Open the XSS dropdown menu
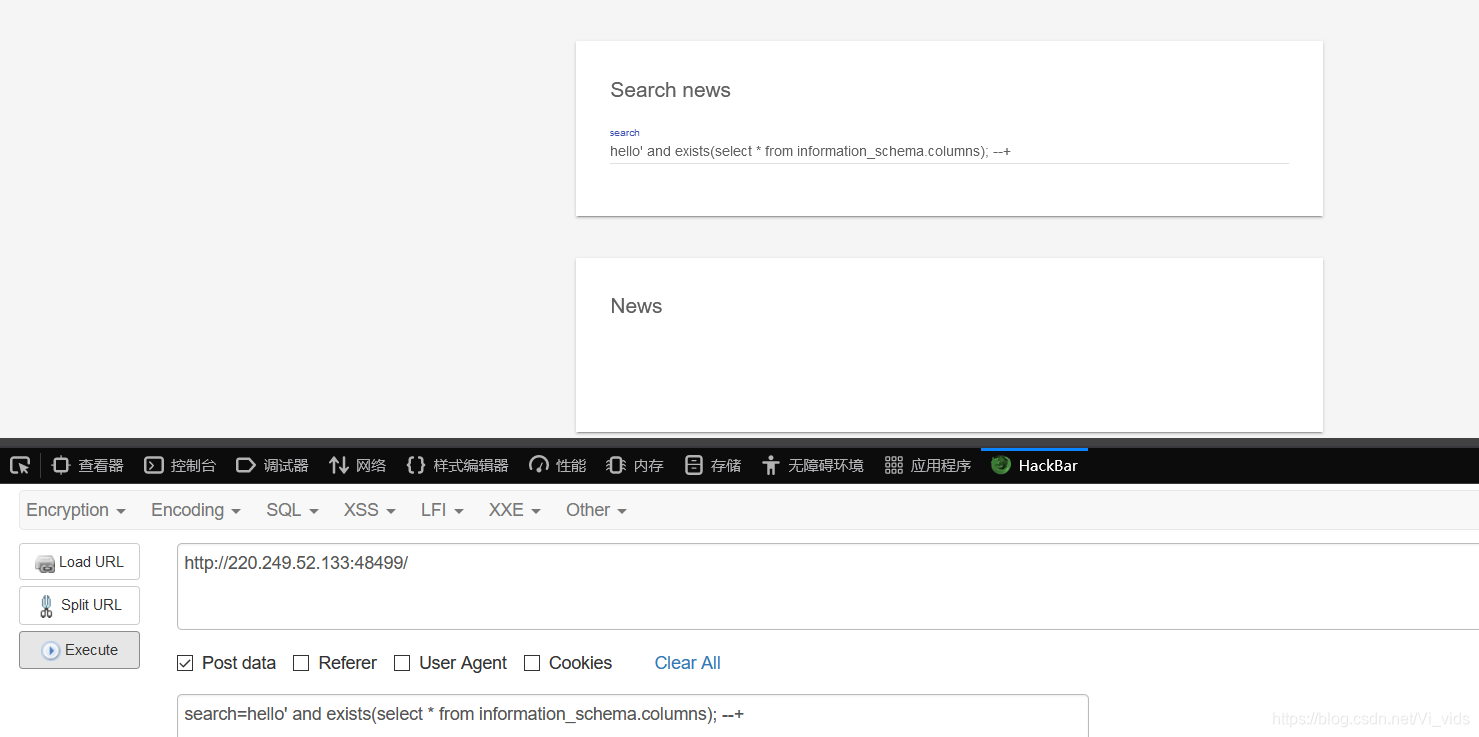The width and height of the screenshot is (1479, 737). pyautogui.click(x=369, y=510)
